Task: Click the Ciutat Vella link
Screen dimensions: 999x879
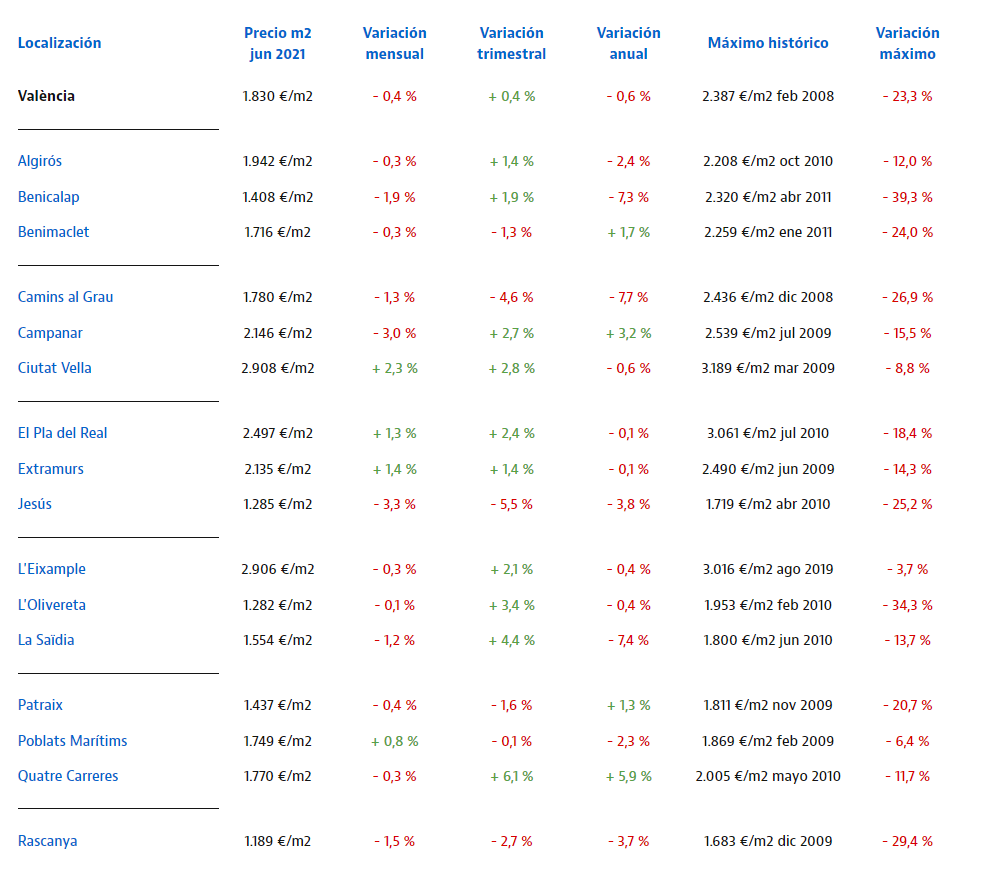Action: point(54,368)
